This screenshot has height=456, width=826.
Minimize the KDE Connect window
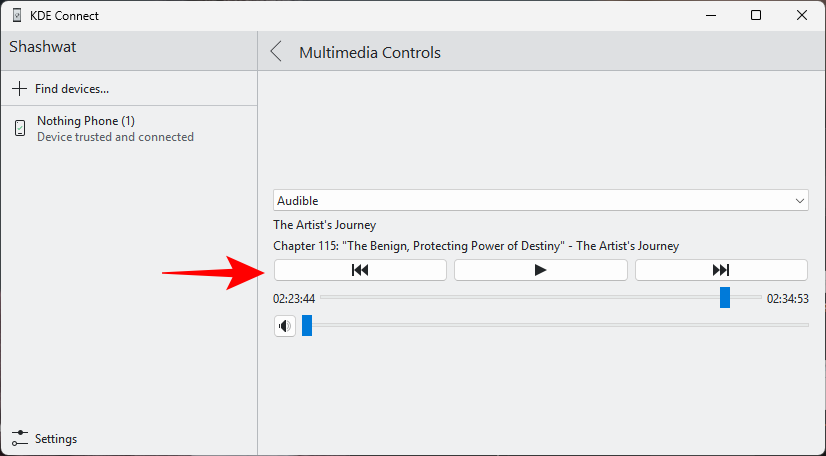pos(710,16)
